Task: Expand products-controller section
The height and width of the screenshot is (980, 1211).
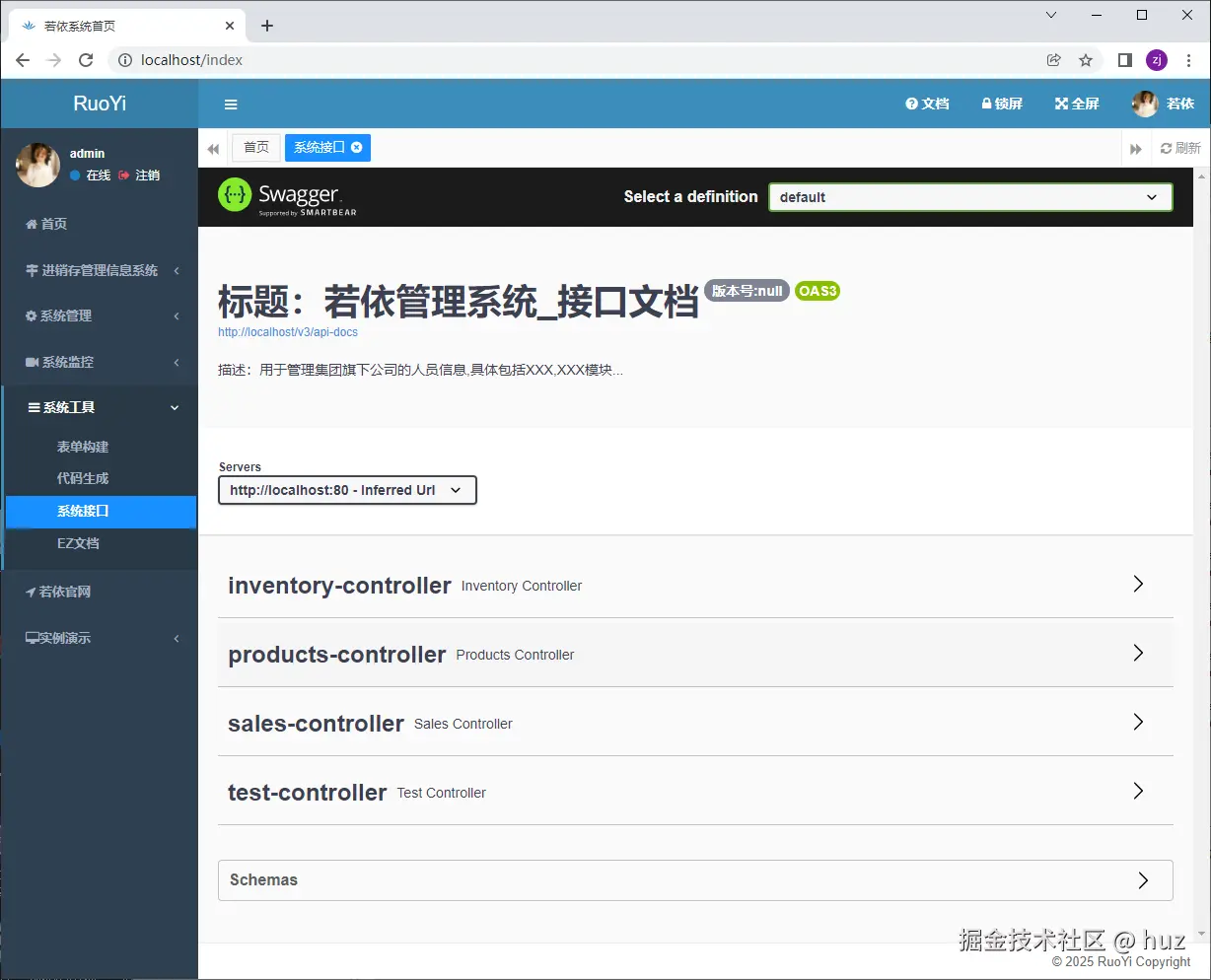Action: pyautogui.click(x=695, y=654)
